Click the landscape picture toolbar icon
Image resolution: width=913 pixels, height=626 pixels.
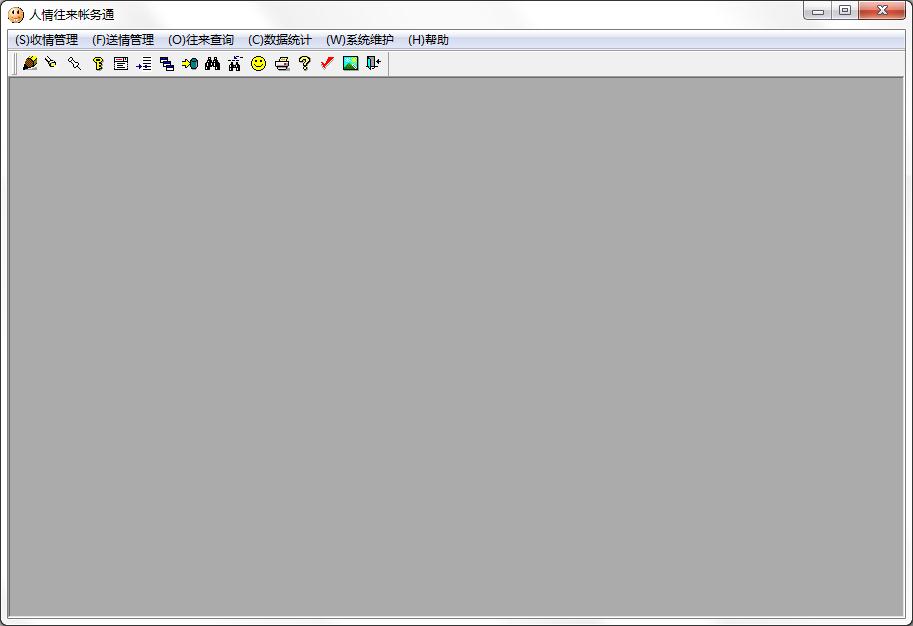click(351, 63)
